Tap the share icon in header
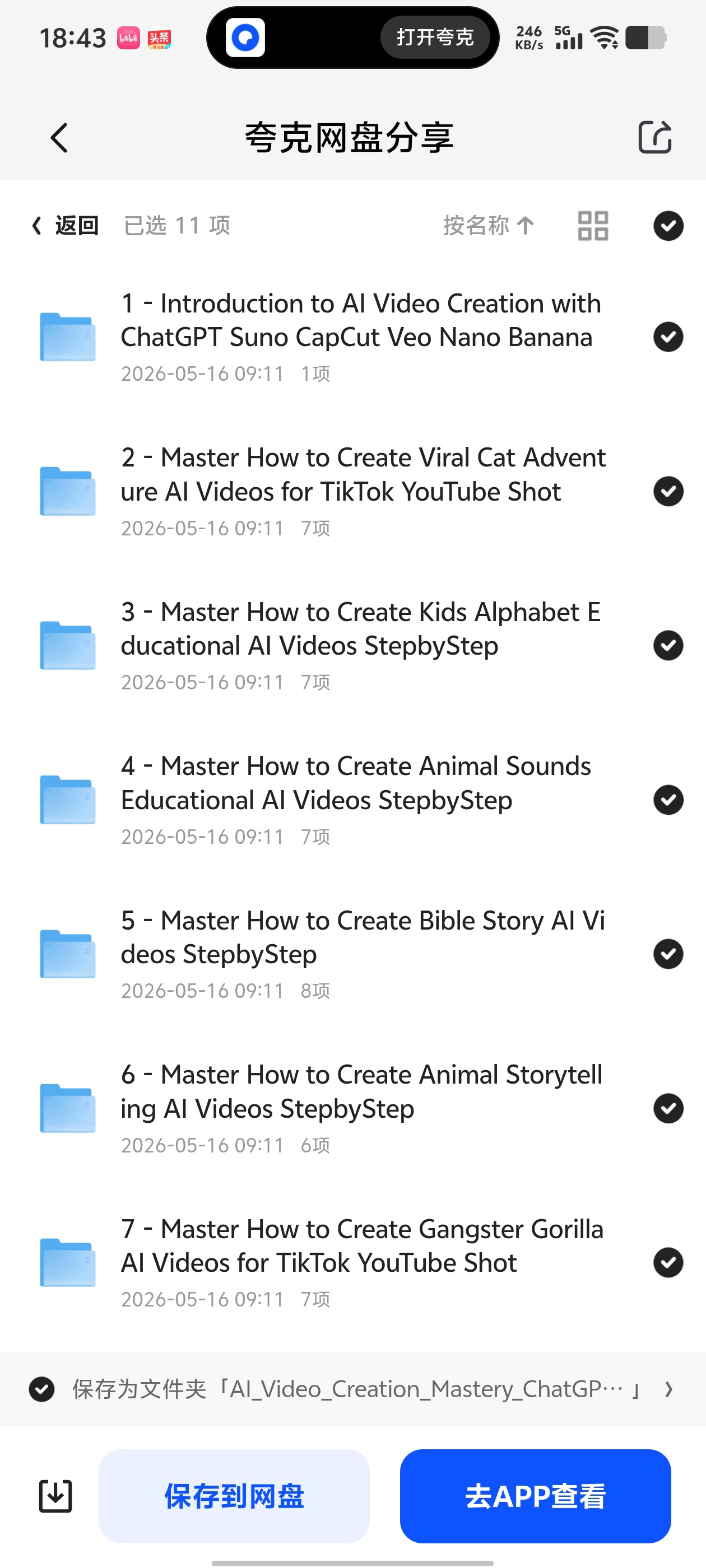Image resolution: width=706 pixels, height=1568 pixels. pyautogui.click(x=655, y=137)
